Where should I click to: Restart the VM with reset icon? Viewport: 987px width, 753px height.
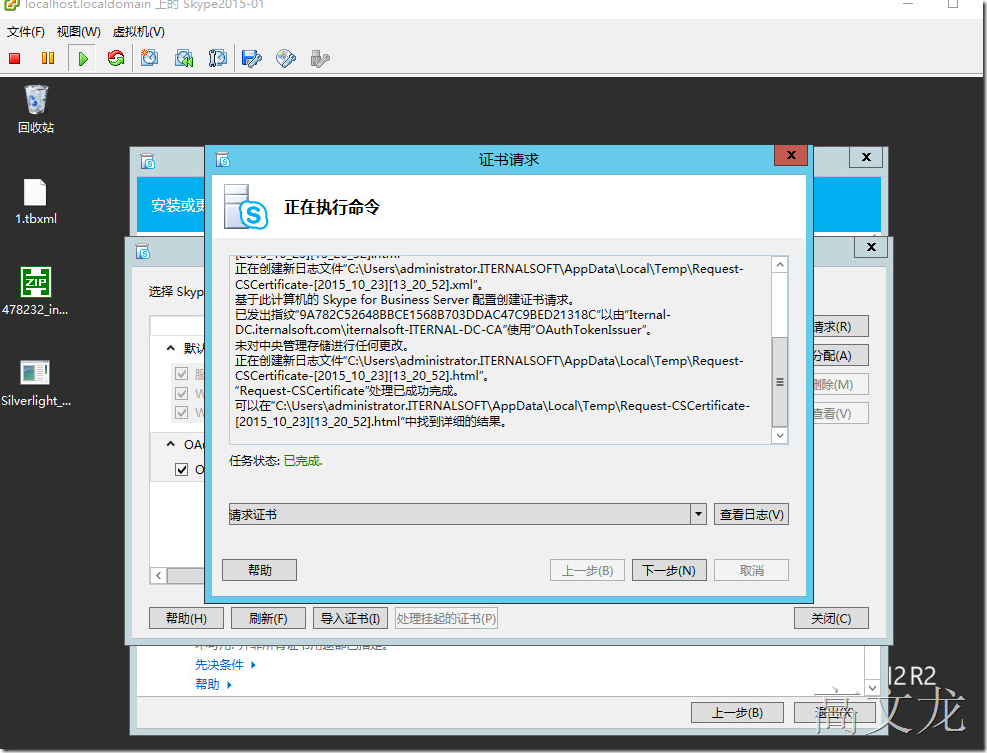point(116,59)
